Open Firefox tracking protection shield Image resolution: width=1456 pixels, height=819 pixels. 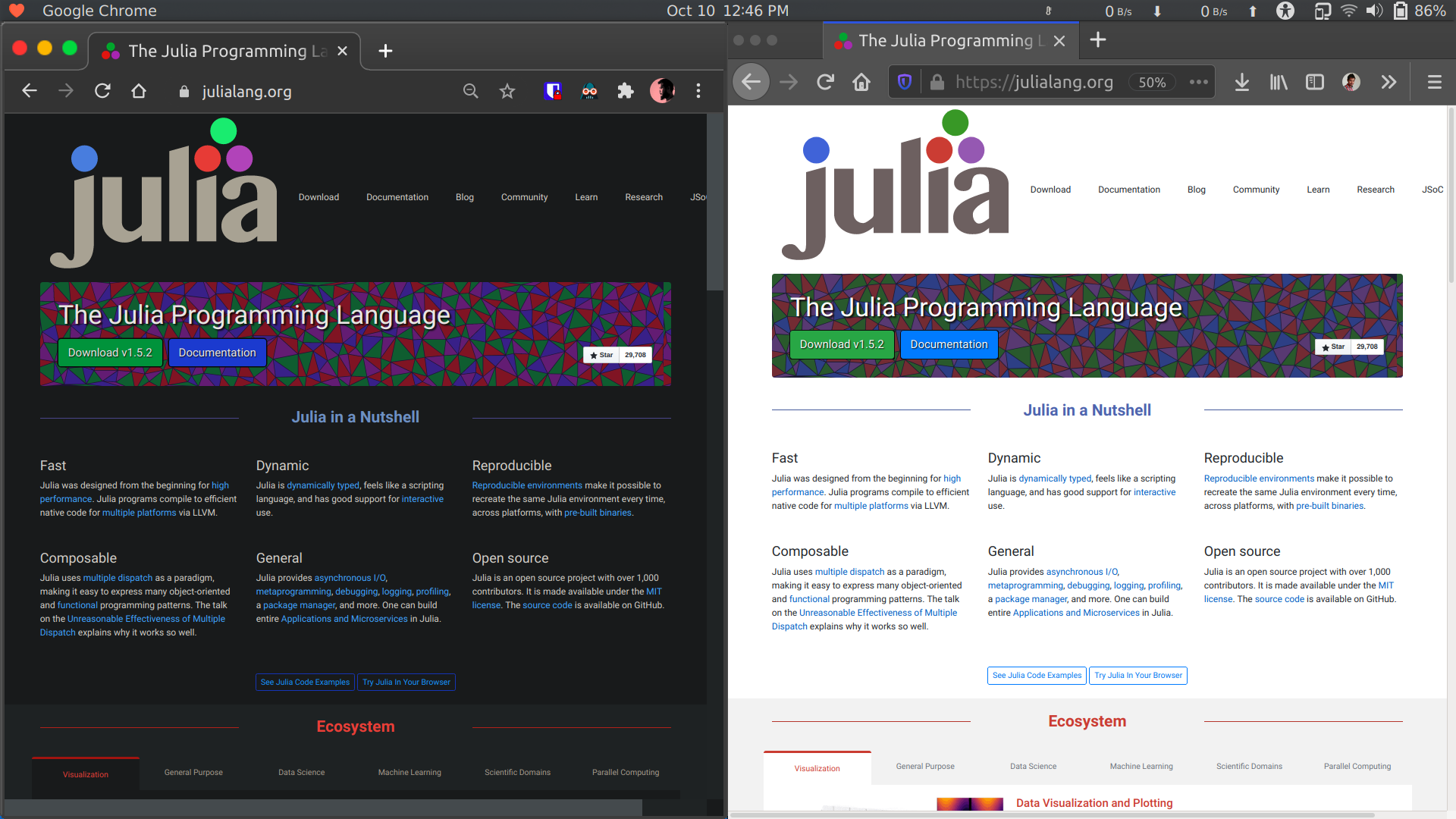coord(905,82)
